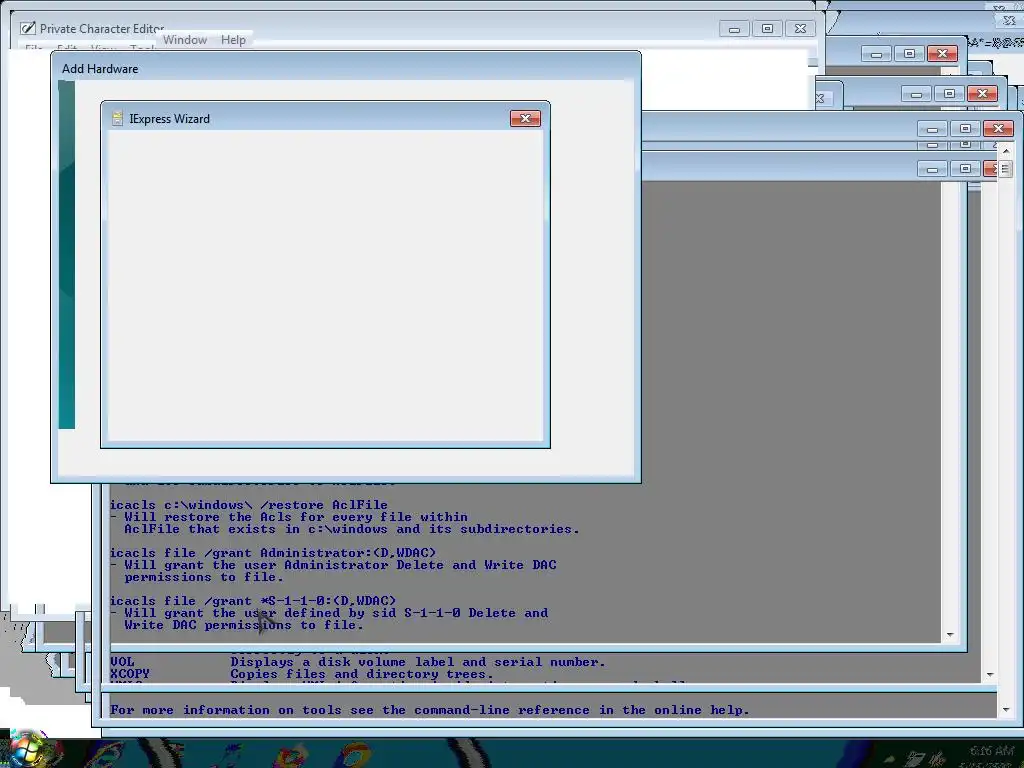
Task: Open the Window menu in Private Character Editor
Action: click(x=185, y=40)
